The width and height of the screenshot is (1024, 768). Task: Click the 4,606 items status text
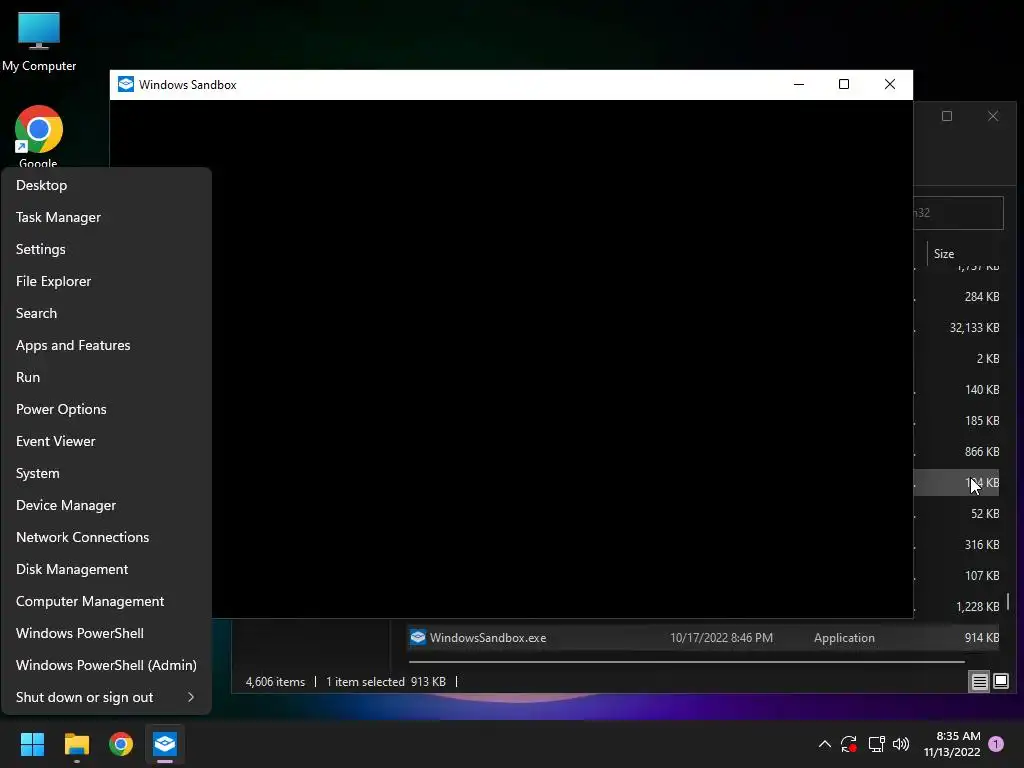pyautogui.click(x=275, y=682)
